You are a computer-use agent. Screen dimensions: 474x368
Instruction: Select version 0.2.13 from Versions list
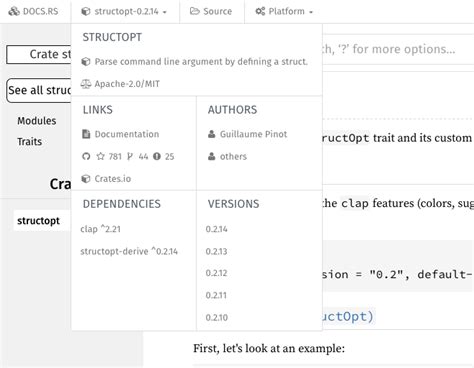216,251
